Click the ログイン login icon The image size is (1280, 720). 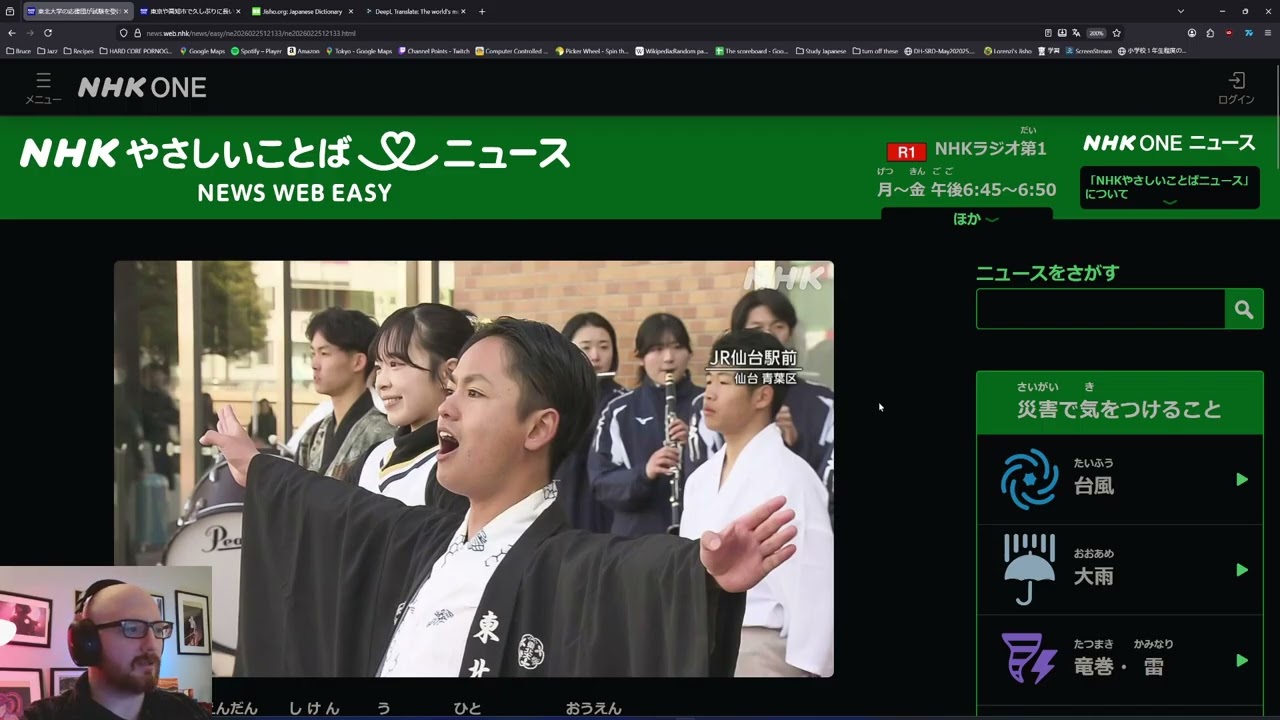1236,87
